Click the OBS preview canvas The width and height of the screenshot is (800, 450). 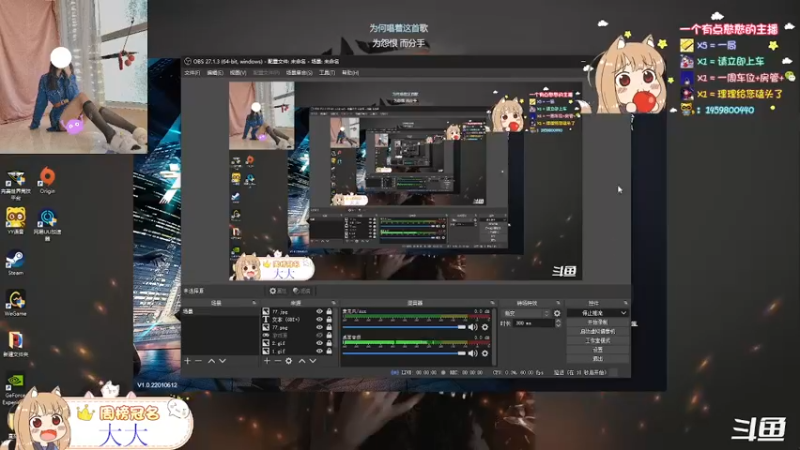click(x=406, y=181)
